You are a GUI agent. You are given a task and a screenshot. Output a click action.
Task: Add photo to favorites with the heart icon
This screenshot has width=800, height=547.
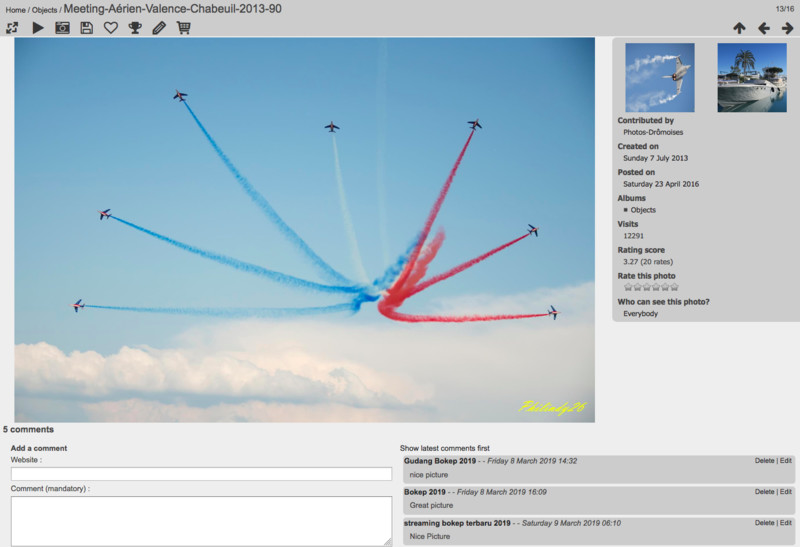click(111, 28)
